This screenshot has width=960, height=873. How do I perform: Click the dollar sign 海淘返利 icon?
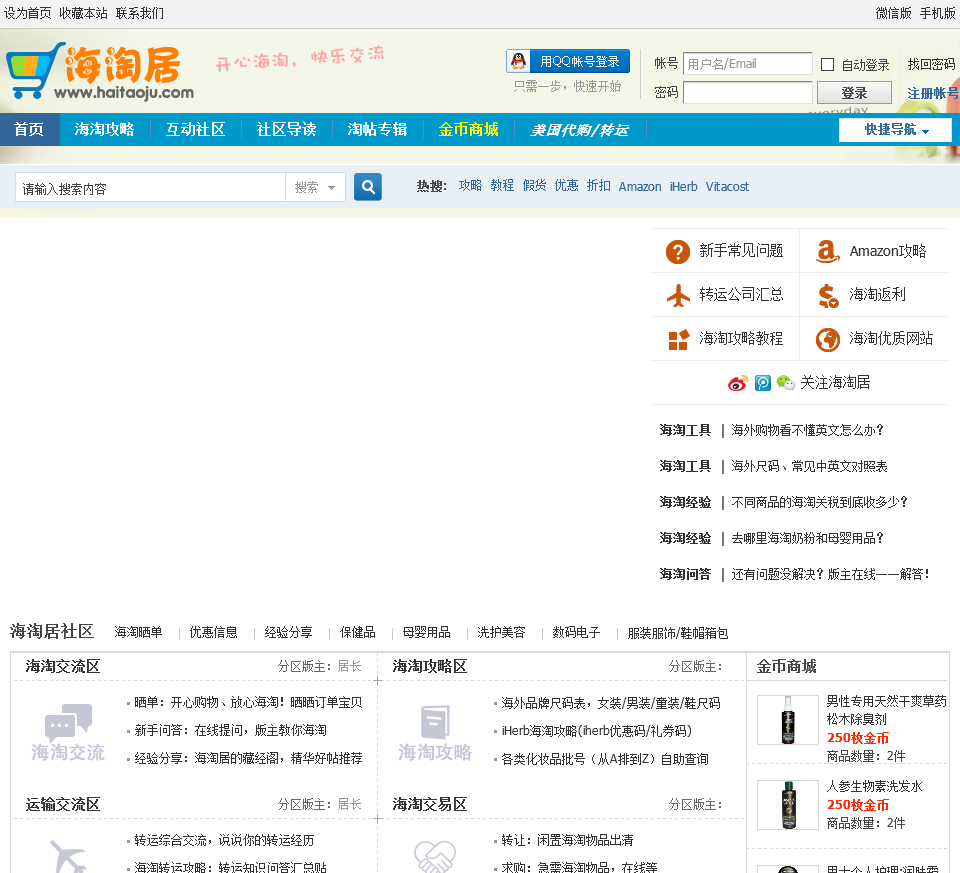(828, 296)
